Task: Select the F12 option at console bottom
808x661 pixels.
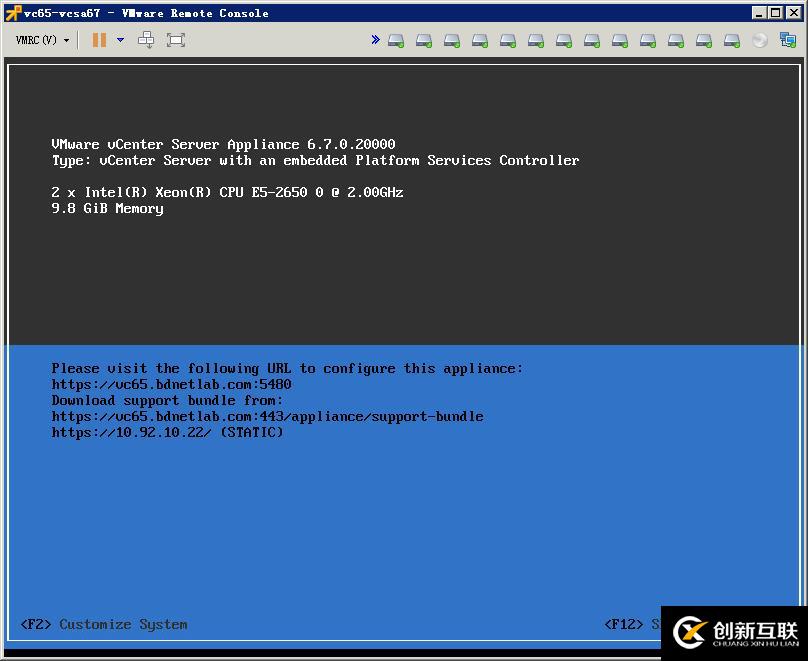Action: point(632,624)
